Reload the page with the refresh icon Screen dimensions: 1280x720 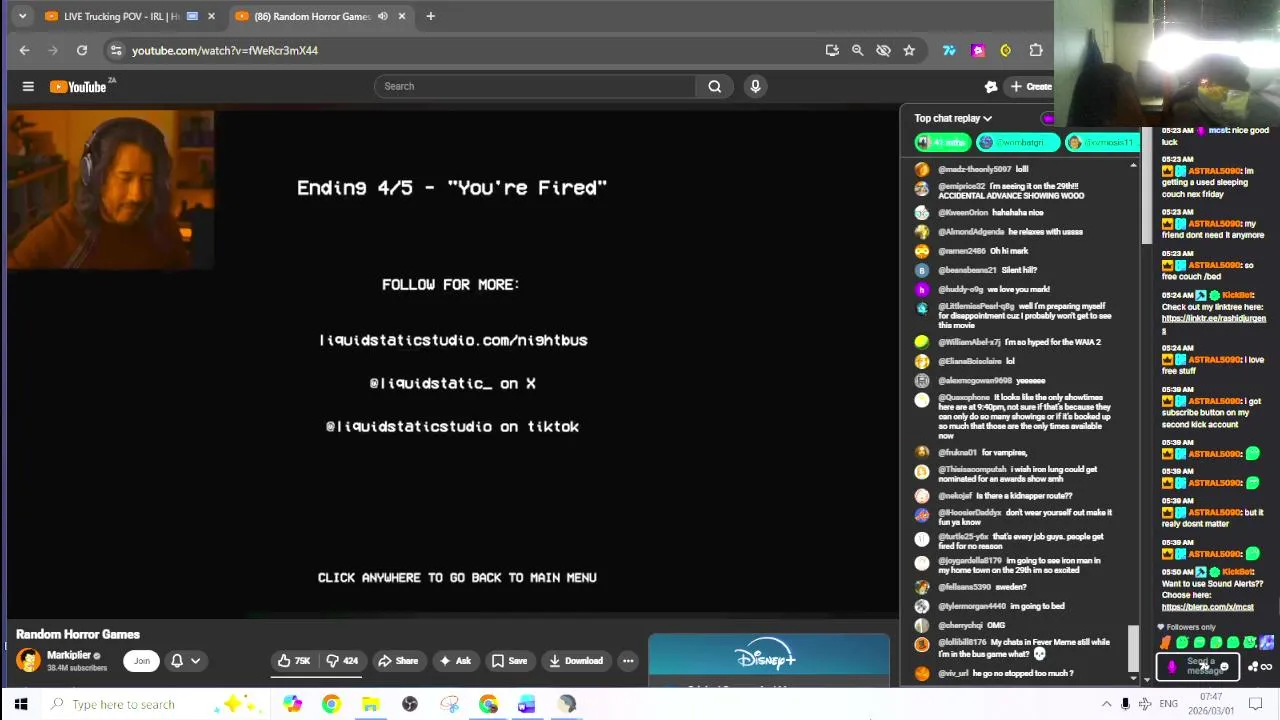coord(82,50)
